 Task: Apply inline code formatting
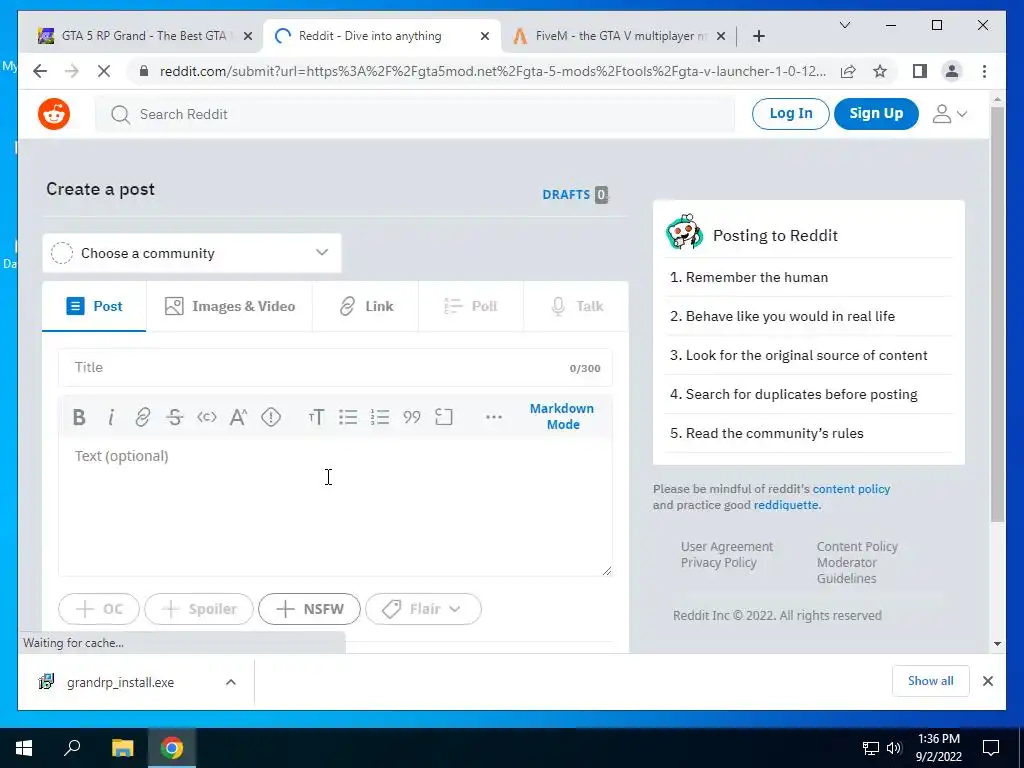206,417
